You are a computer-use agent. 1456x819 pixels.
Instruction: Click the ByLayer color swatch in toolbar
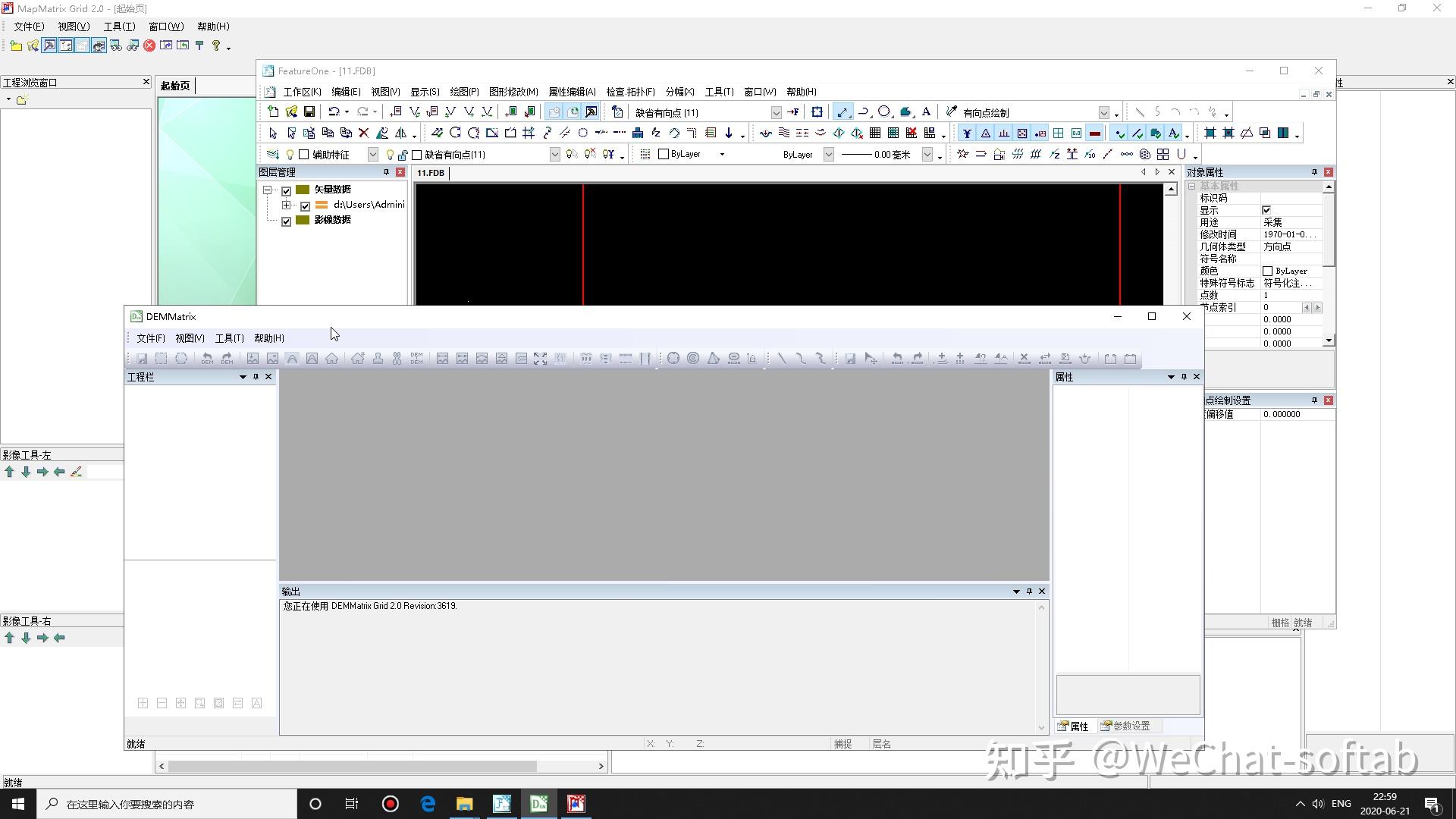[664, 154]
